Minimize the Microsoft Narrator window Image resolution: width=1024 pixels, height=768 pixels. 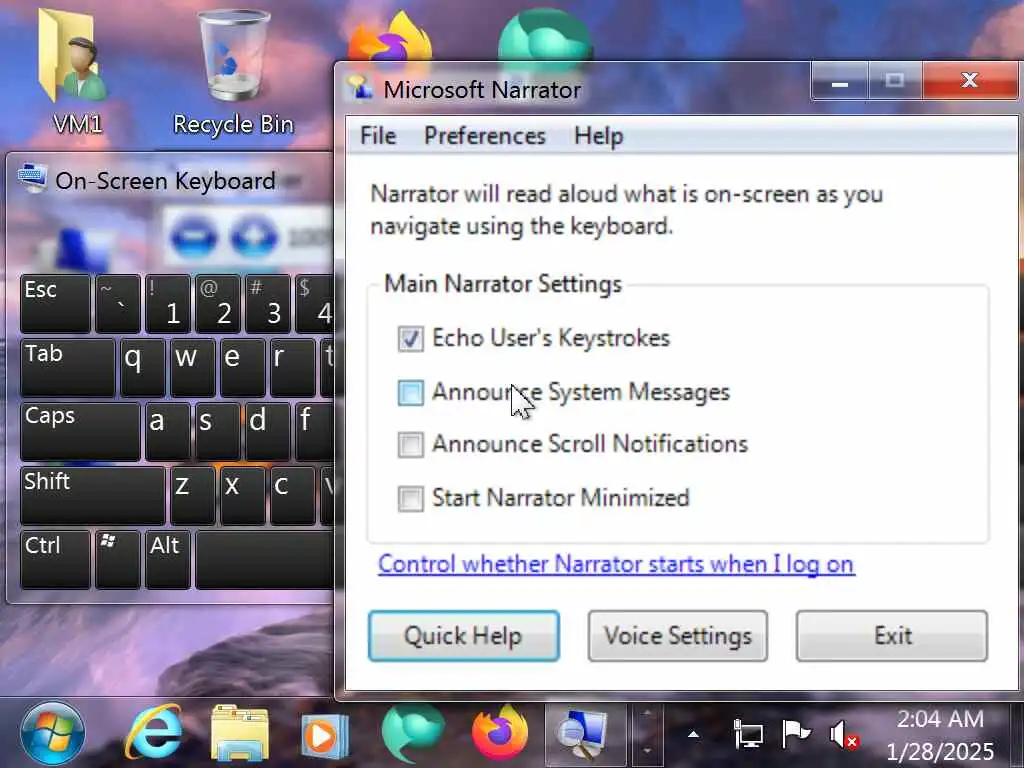point(840,82)
